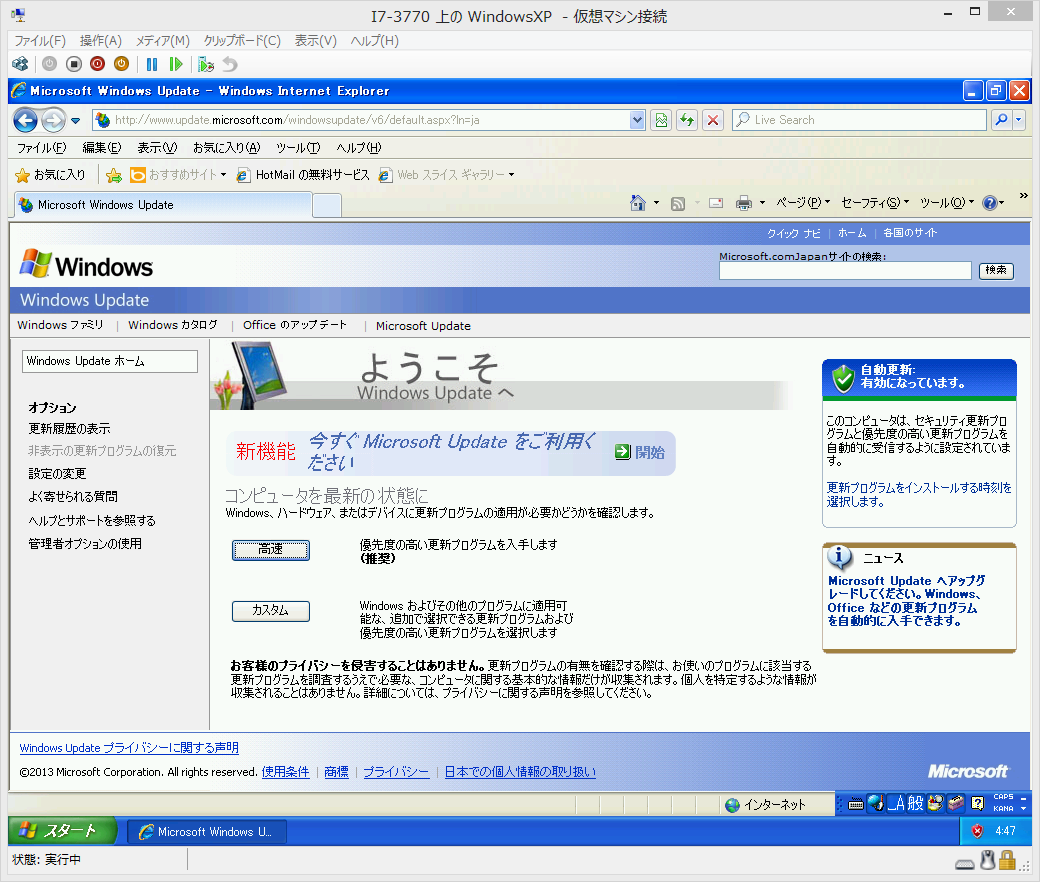The width and height of the screenshot is (1040, 882).
Task: Open recent pages dropdown beside forward button
Action: [x=75, y=121]
